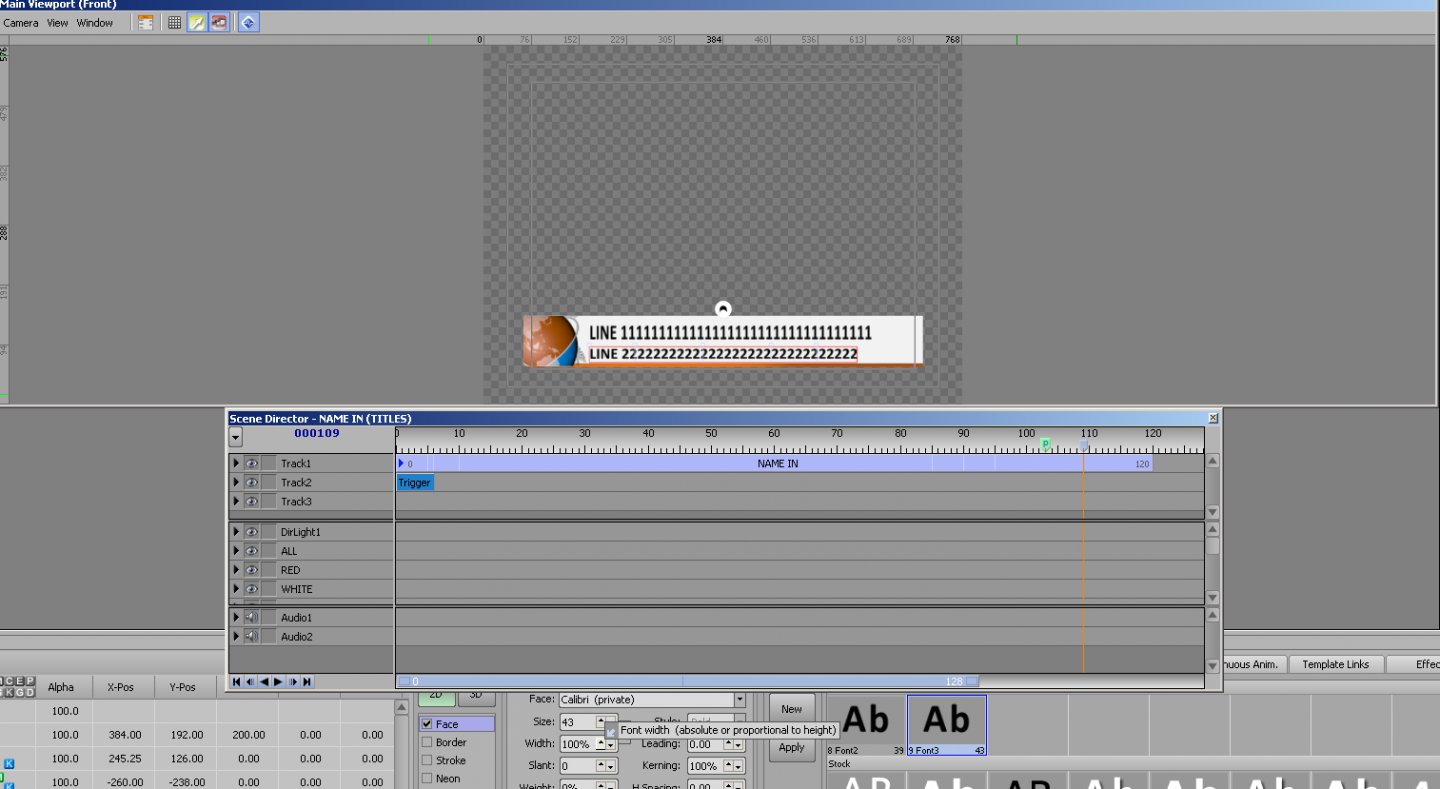Expand the Audio2 track
This screenshot has width=1440, height=789.
click(236, 636)
